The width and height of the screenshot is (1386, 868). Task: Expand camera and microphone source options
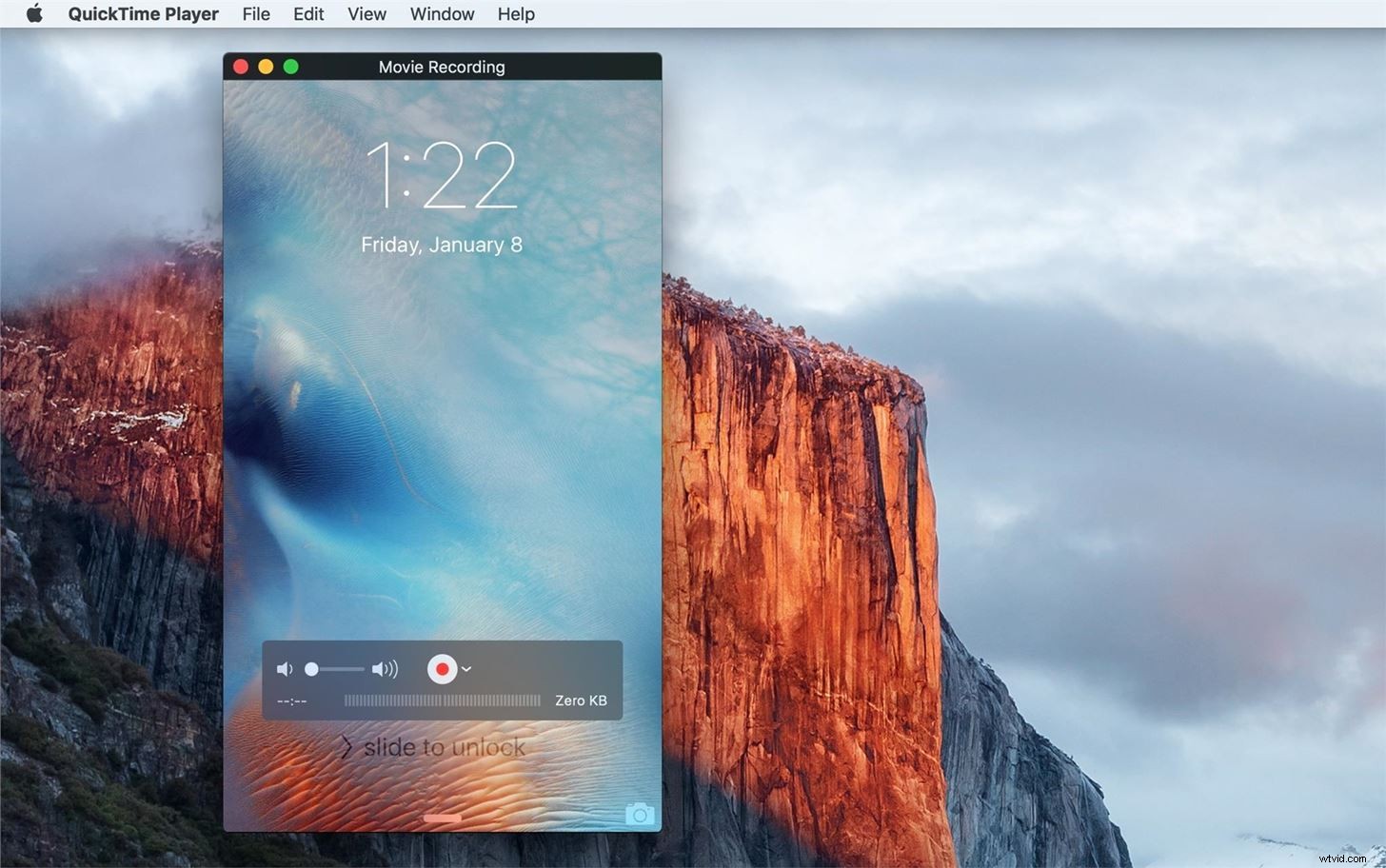click(x=465, y=668)
